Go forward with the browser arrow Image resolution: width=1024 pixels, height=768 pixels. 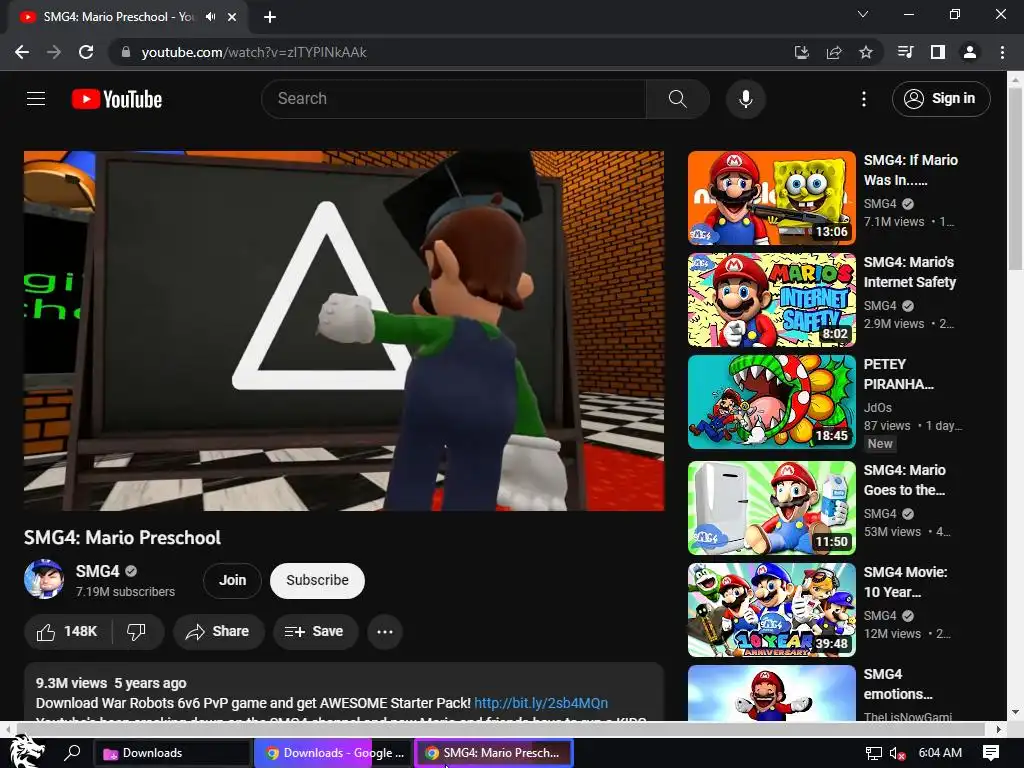(x=54, y=52)
